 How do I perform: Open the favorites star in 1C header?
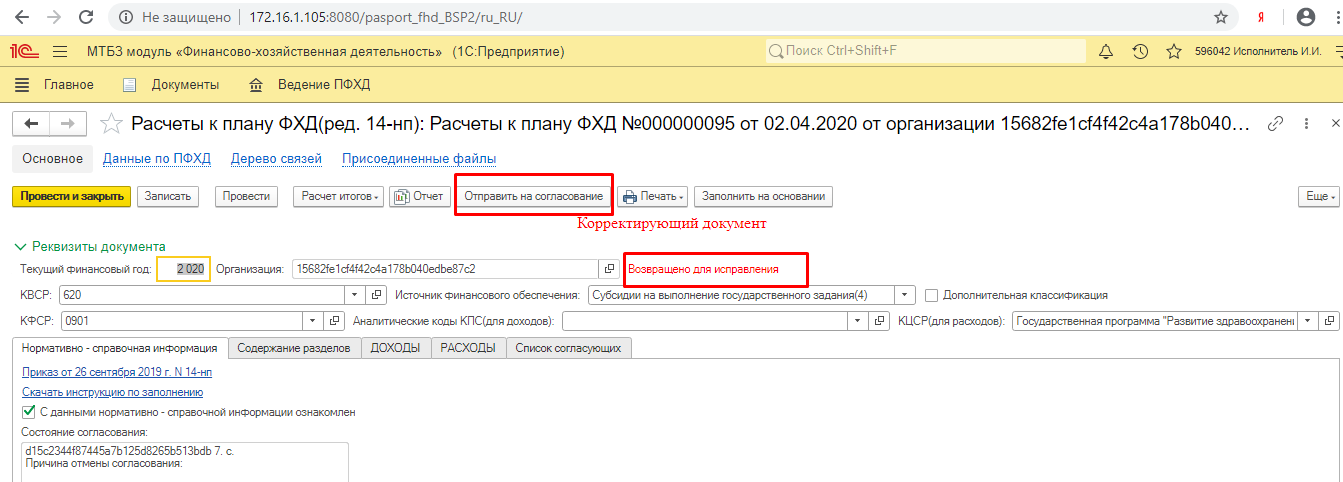coord(1174,51)
